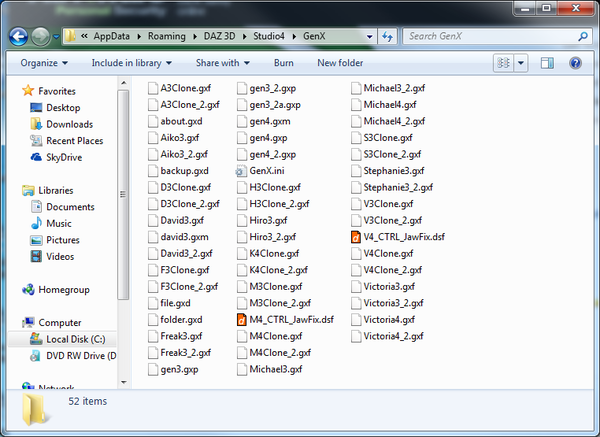Open the recent pages dropdown arrow
The width and height of the screenshot is (600, 437).
click(56, 37)
